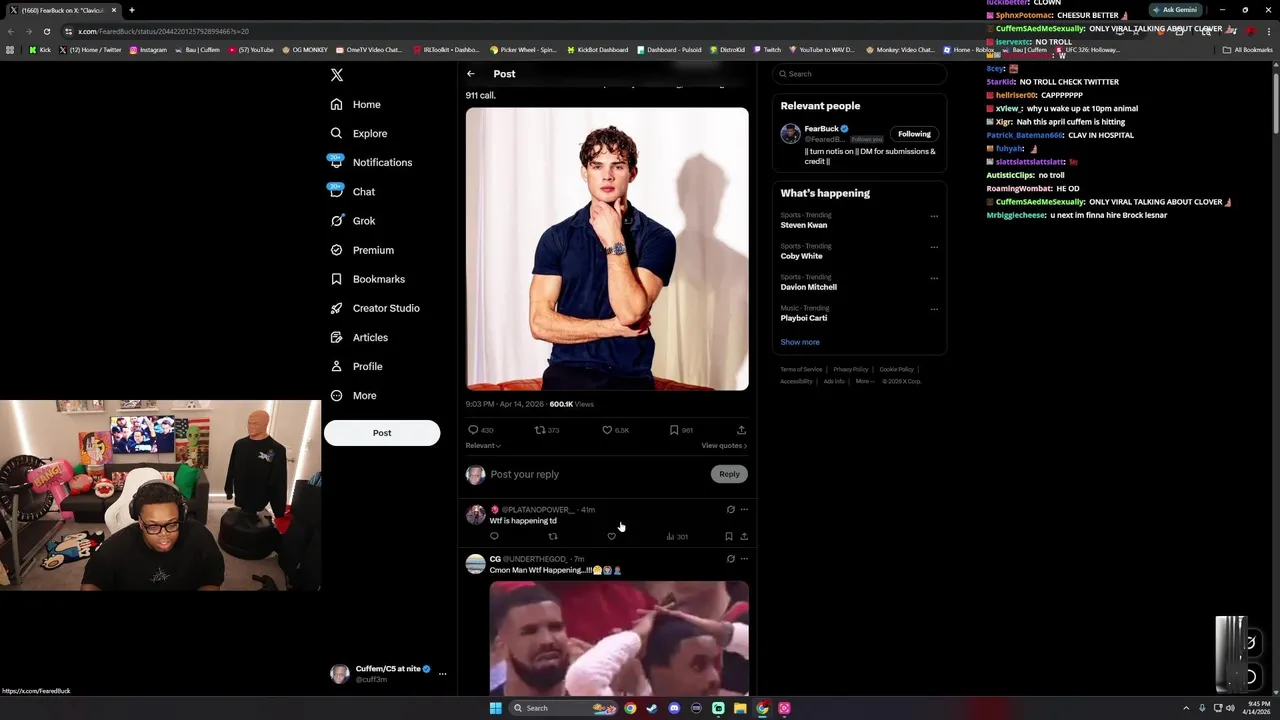The width and height of the screenshot is (1280, 720).
Task: Open more options on UNDERTHEGOD_ reply
Action: pos(744,559)
